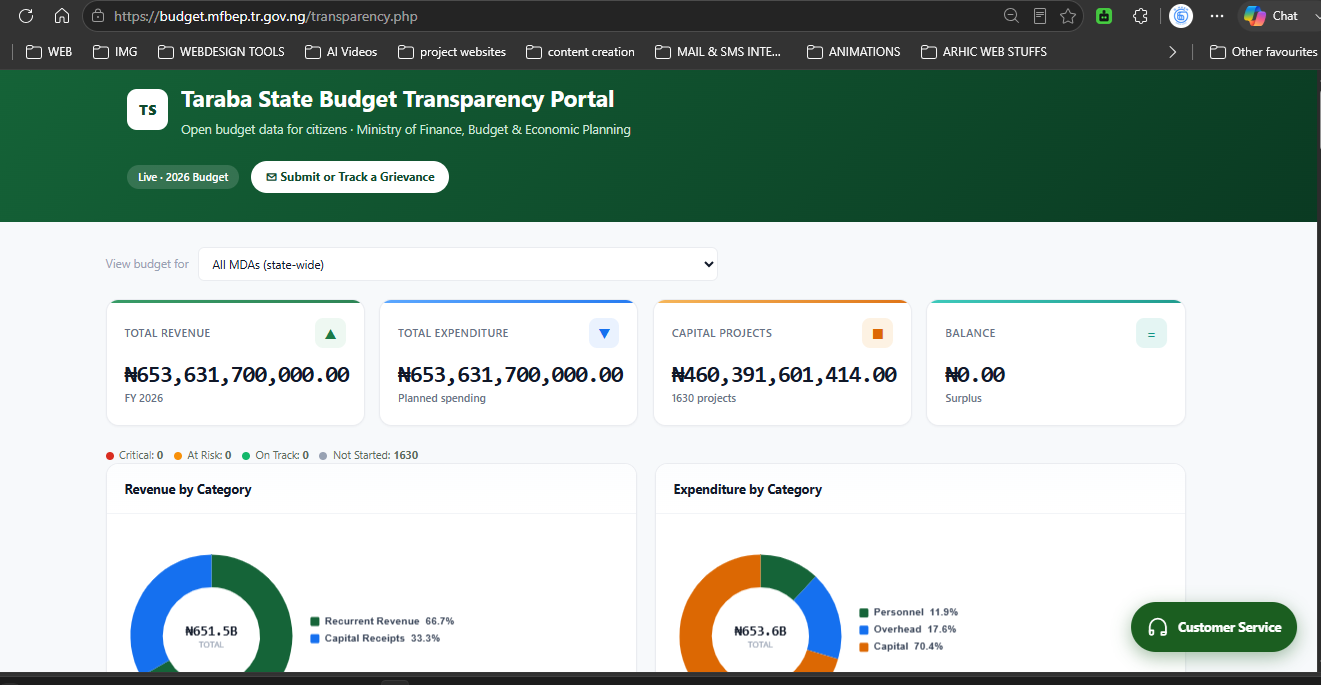The height and width of the screenshot is (685, 1321).
Task: Click Expenditure by Category heading
Action: (748, 489)
